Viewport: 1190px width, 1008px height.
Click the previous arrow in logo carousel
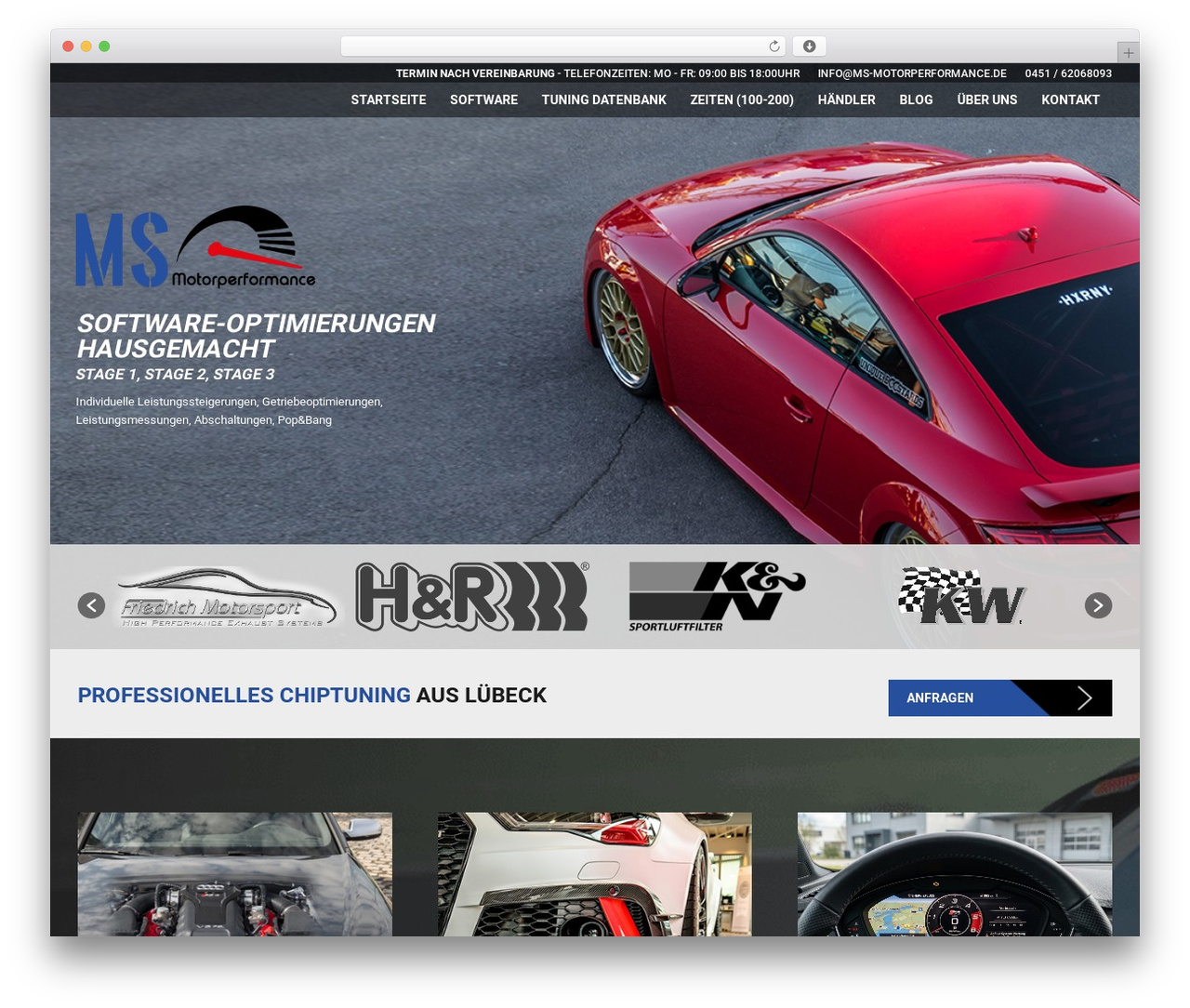point(91,605)
